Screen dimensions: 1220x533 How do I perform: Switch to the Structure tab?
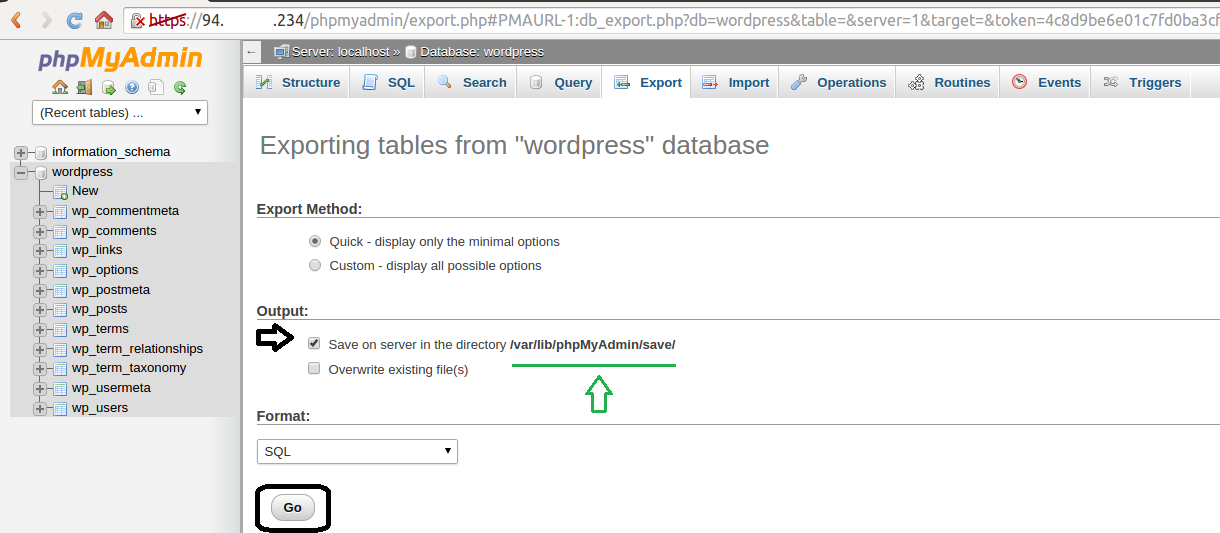point(298,83)
